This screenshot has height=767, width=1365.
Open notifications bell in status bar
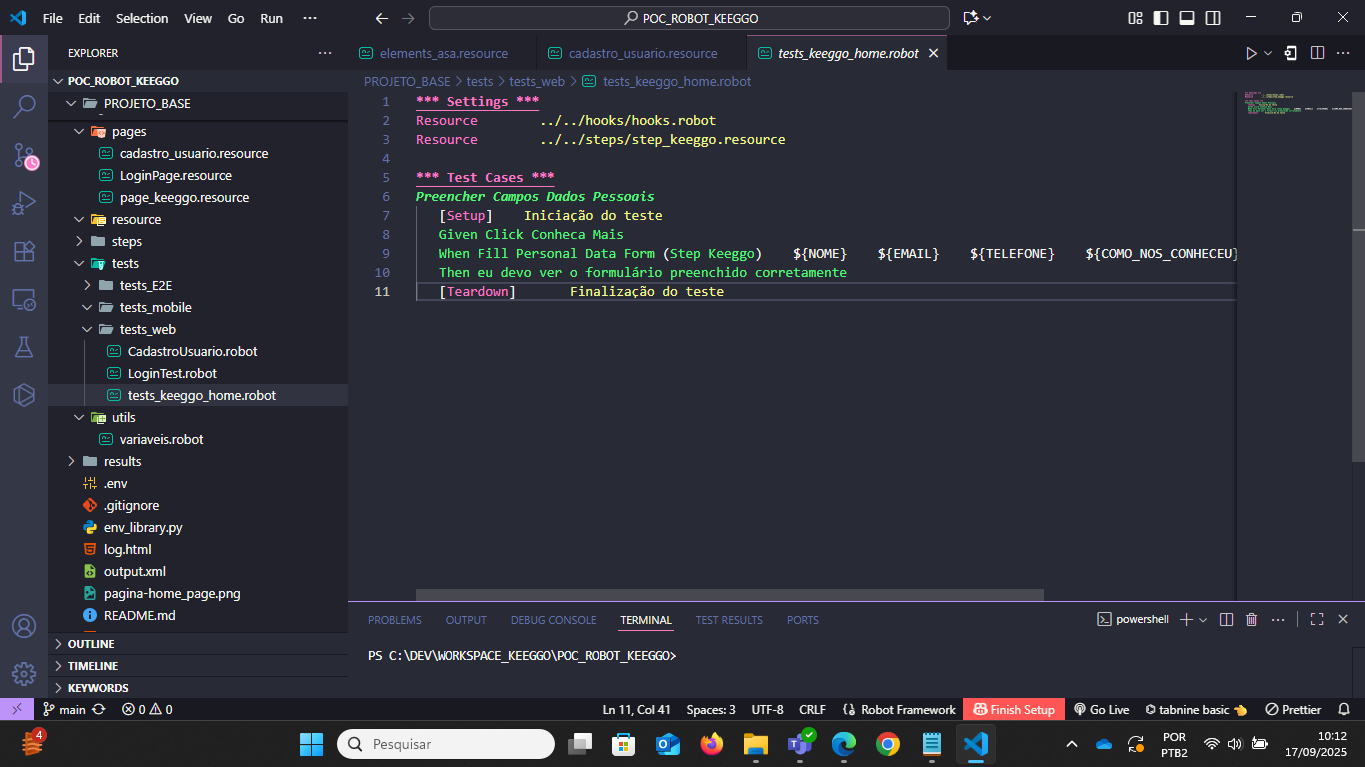(x=1343, y=709)
